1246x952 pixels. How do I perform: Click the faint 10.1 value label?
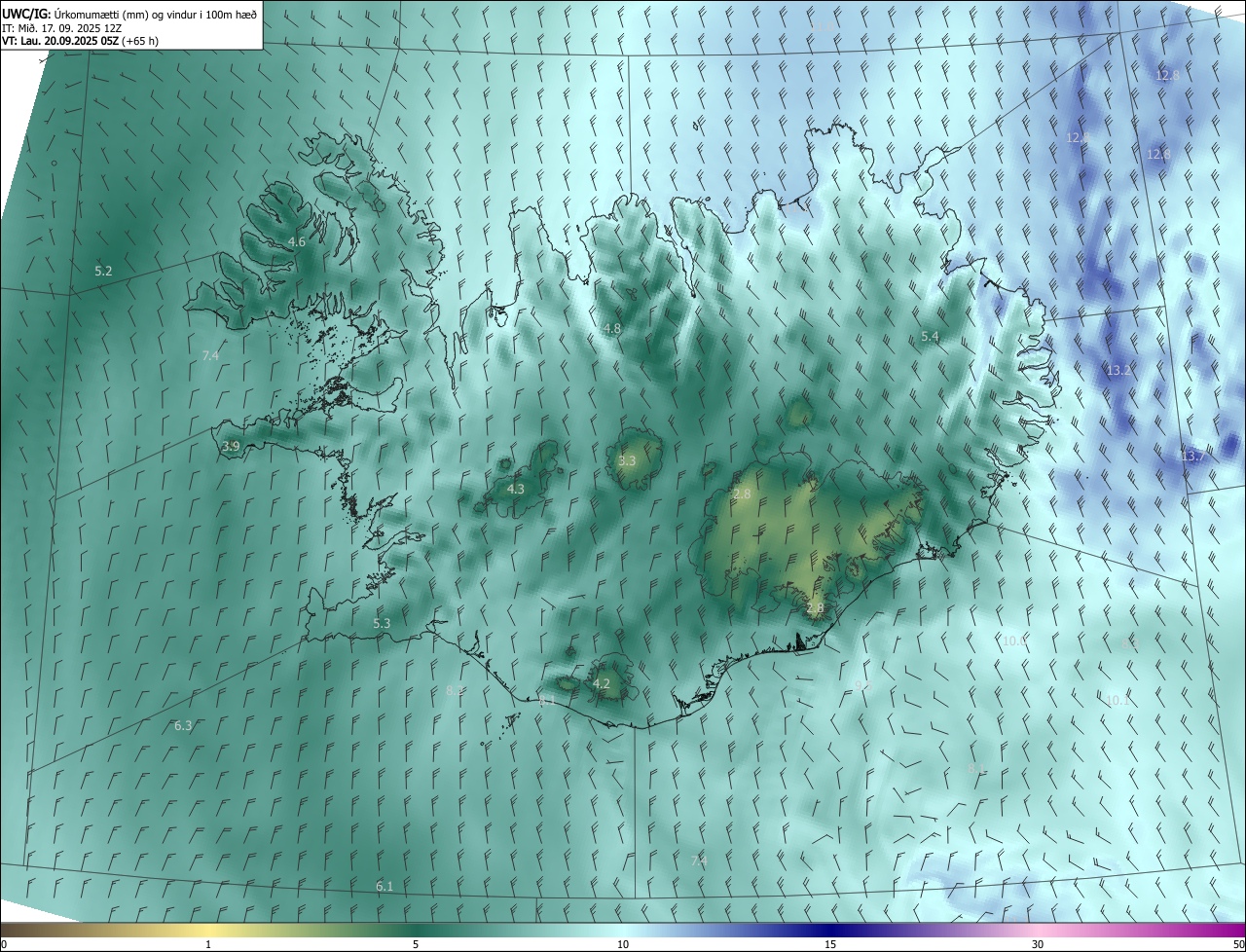tap(1118, 700)
